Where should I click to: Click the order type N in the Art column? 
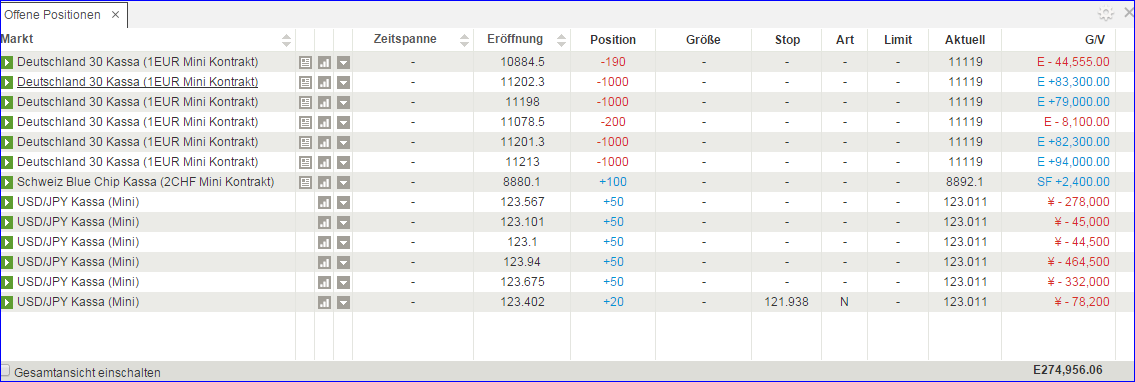pos(844,302)
